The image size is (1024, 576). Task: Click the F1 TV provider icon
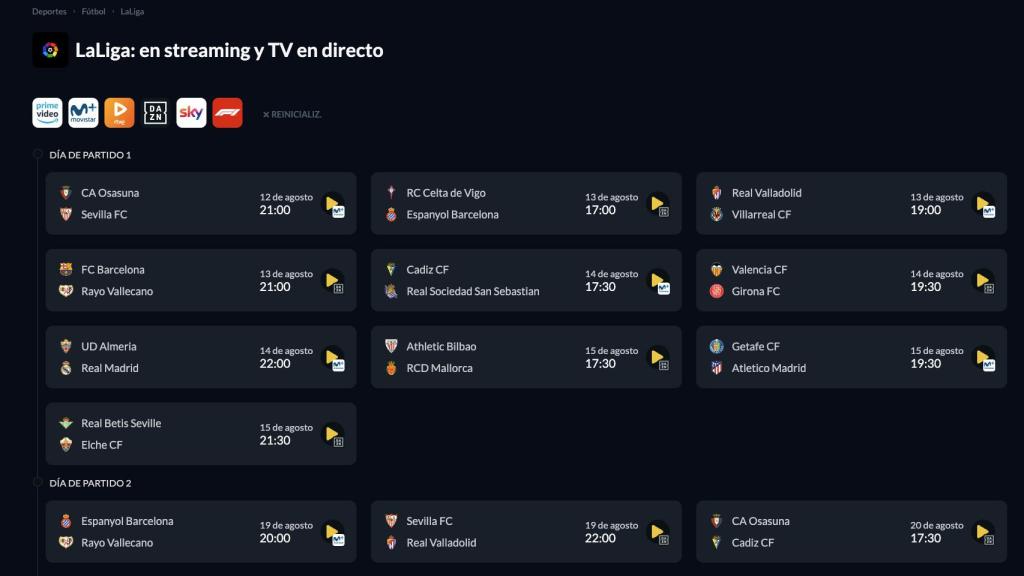(x=227, y=113)
